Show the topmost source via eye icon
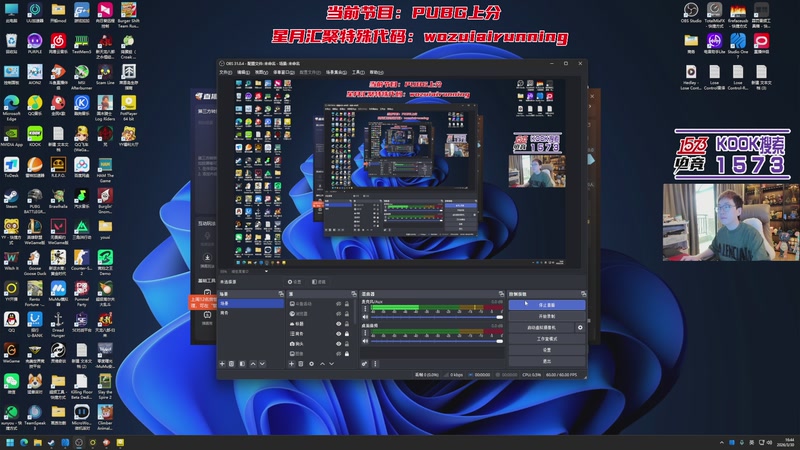The height and width of the screenshot is (450, 800). 338,304
